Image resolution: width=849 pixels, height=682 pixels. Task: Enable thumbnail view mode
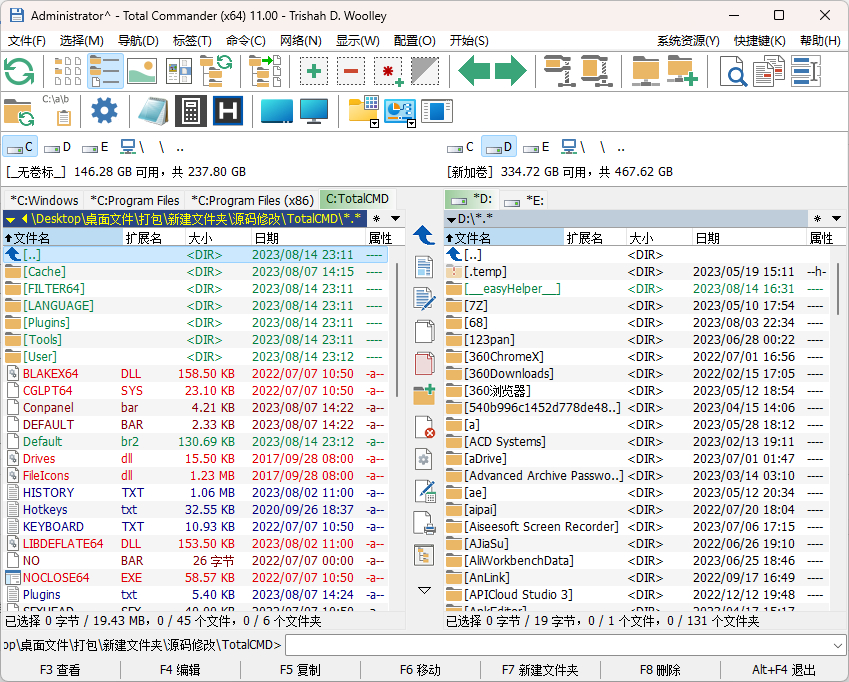click(x=142, y=71)
